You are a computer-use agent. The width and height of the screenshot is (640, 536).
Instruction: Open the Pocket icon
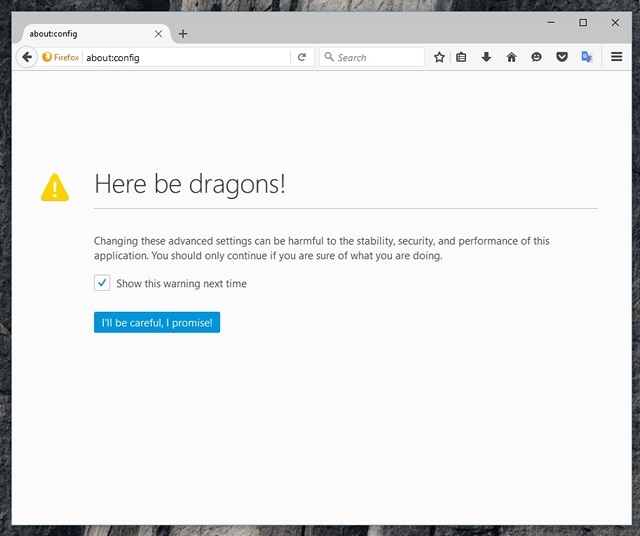coord(562,57)
